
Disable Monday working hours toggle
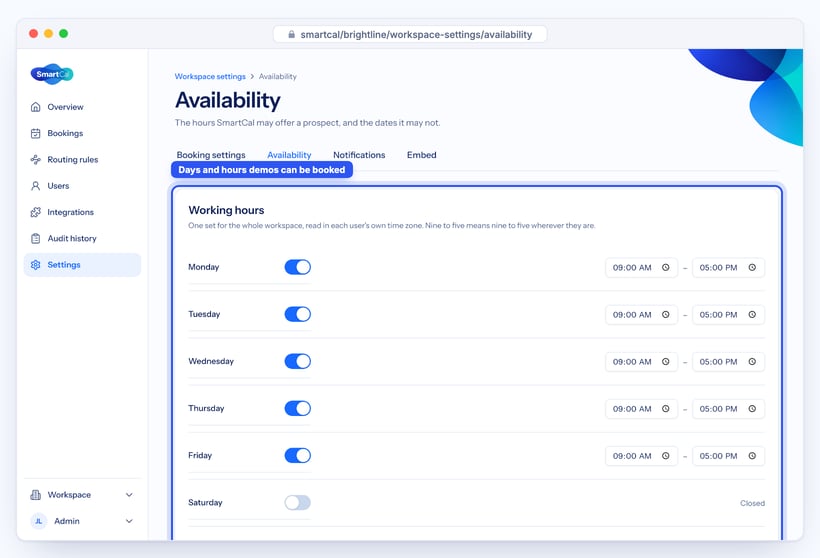[x=298, y=267]
